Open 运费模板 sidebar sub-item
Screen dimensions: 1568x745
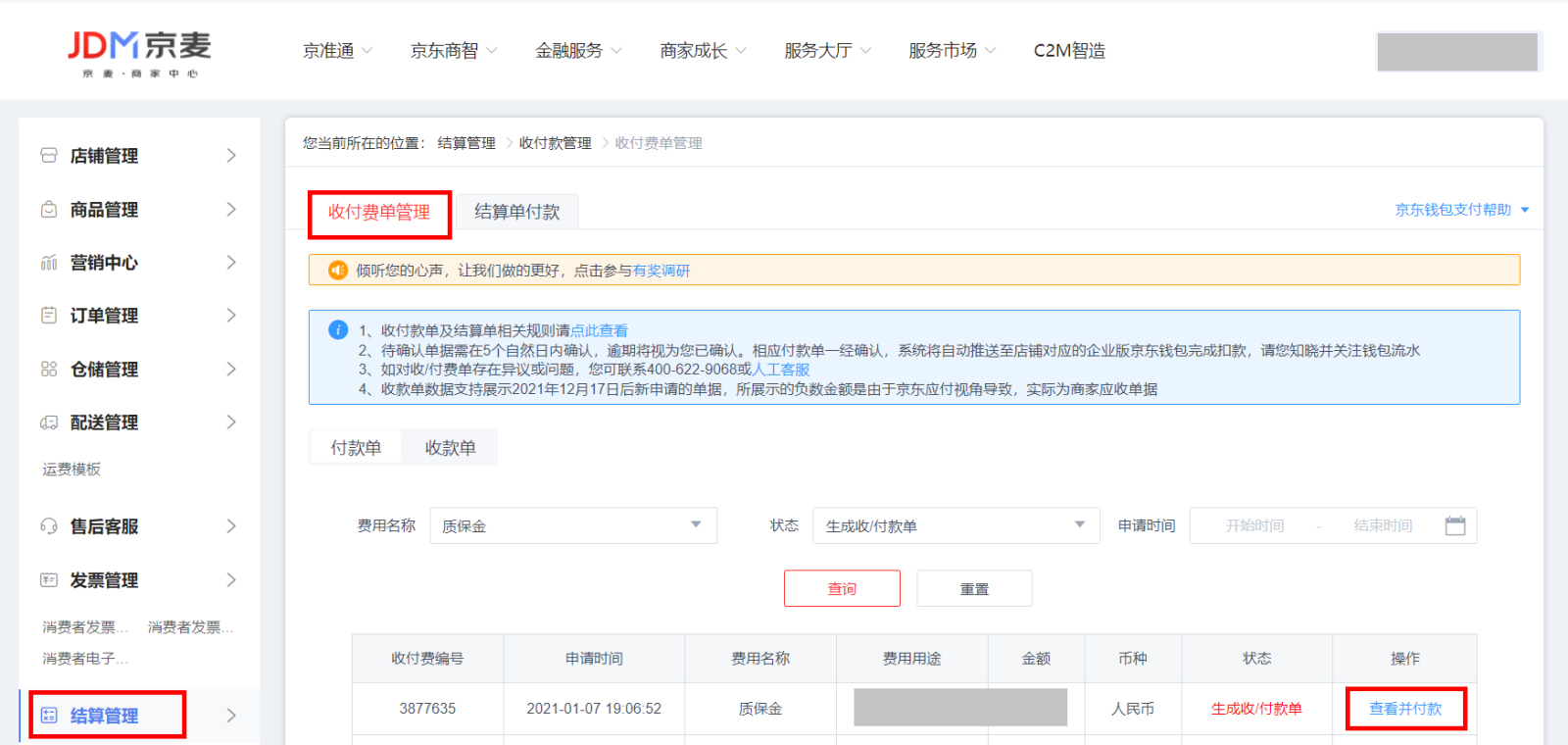pos(72,470)
